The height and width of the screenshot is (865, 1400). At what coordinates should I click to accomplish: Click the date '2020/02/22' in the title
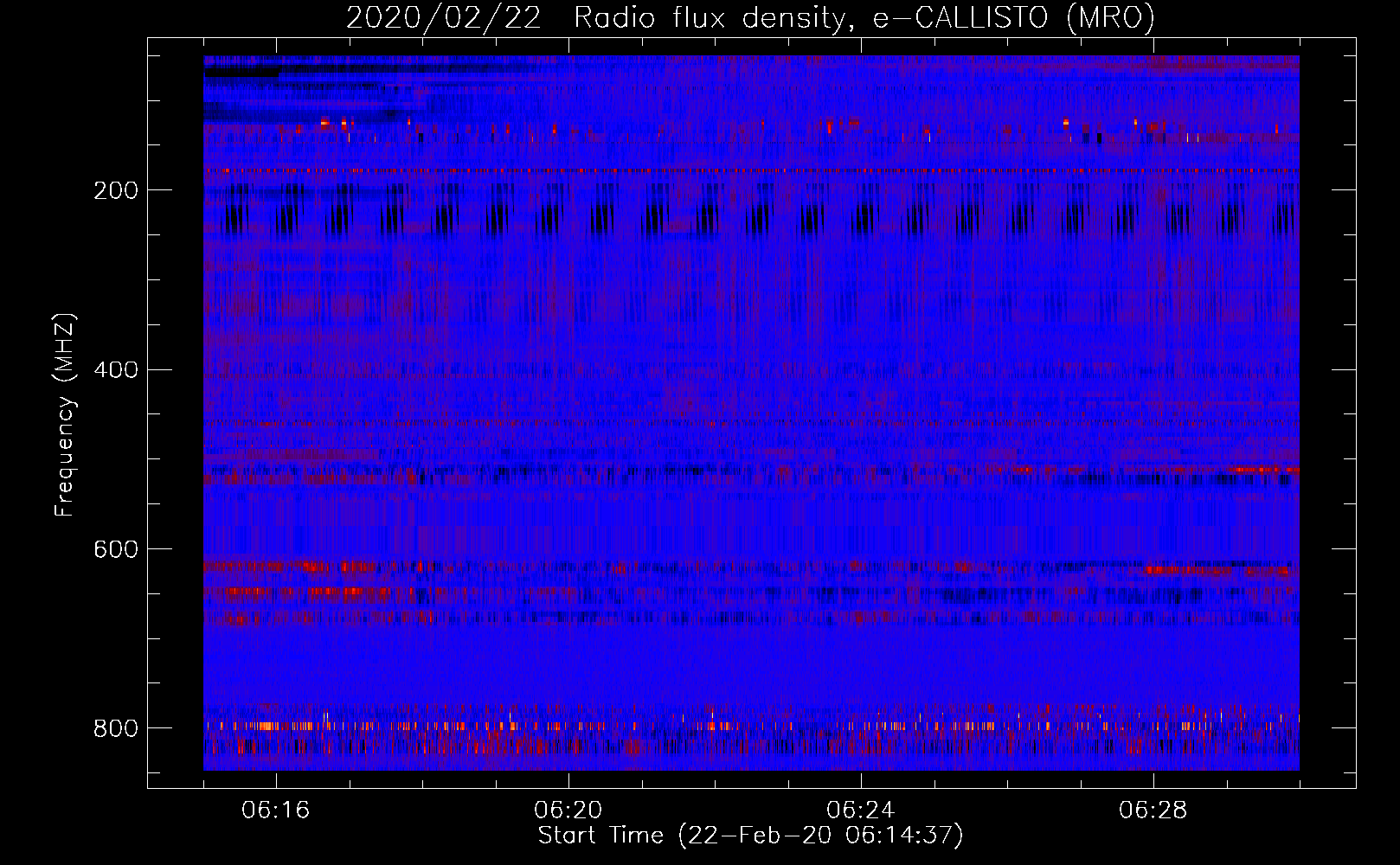(x=444, y=17)
